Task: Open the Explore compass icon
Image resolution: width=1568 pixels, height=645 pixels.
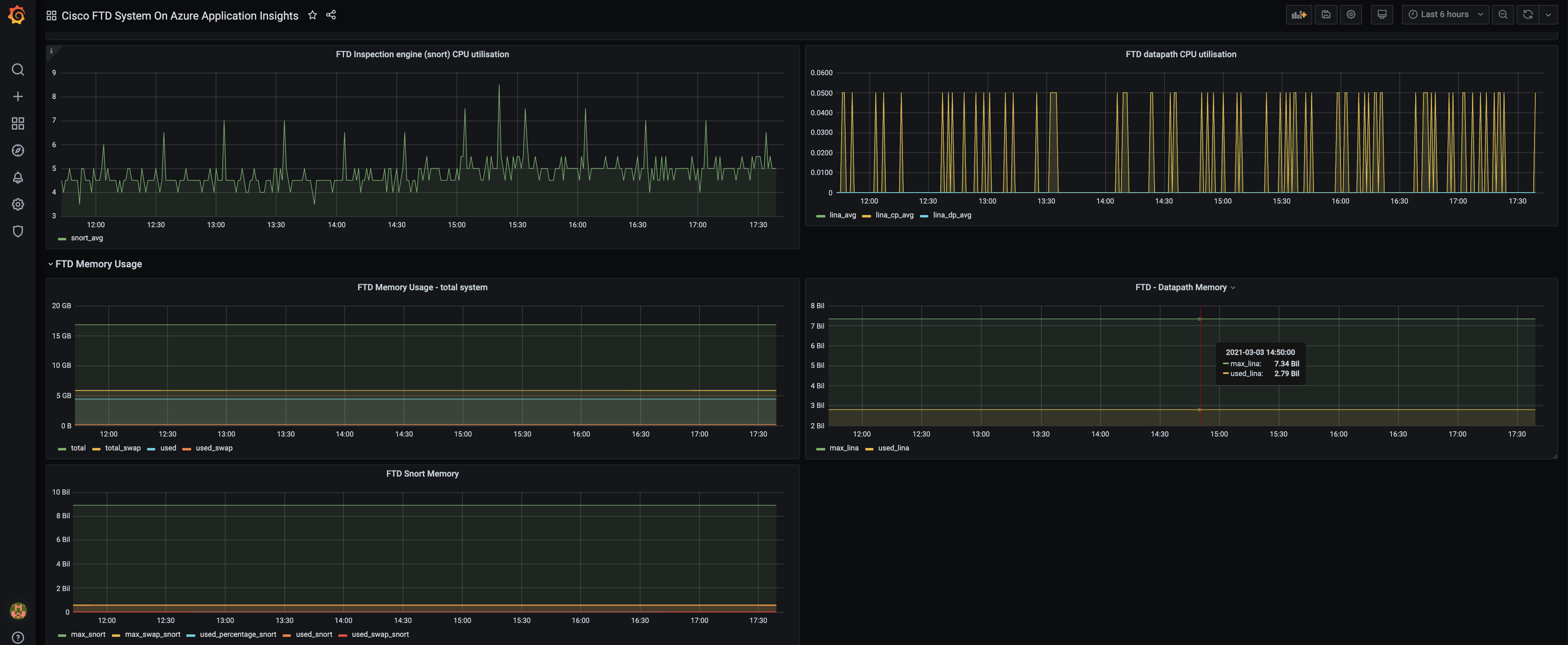Action: coord(18,150)
